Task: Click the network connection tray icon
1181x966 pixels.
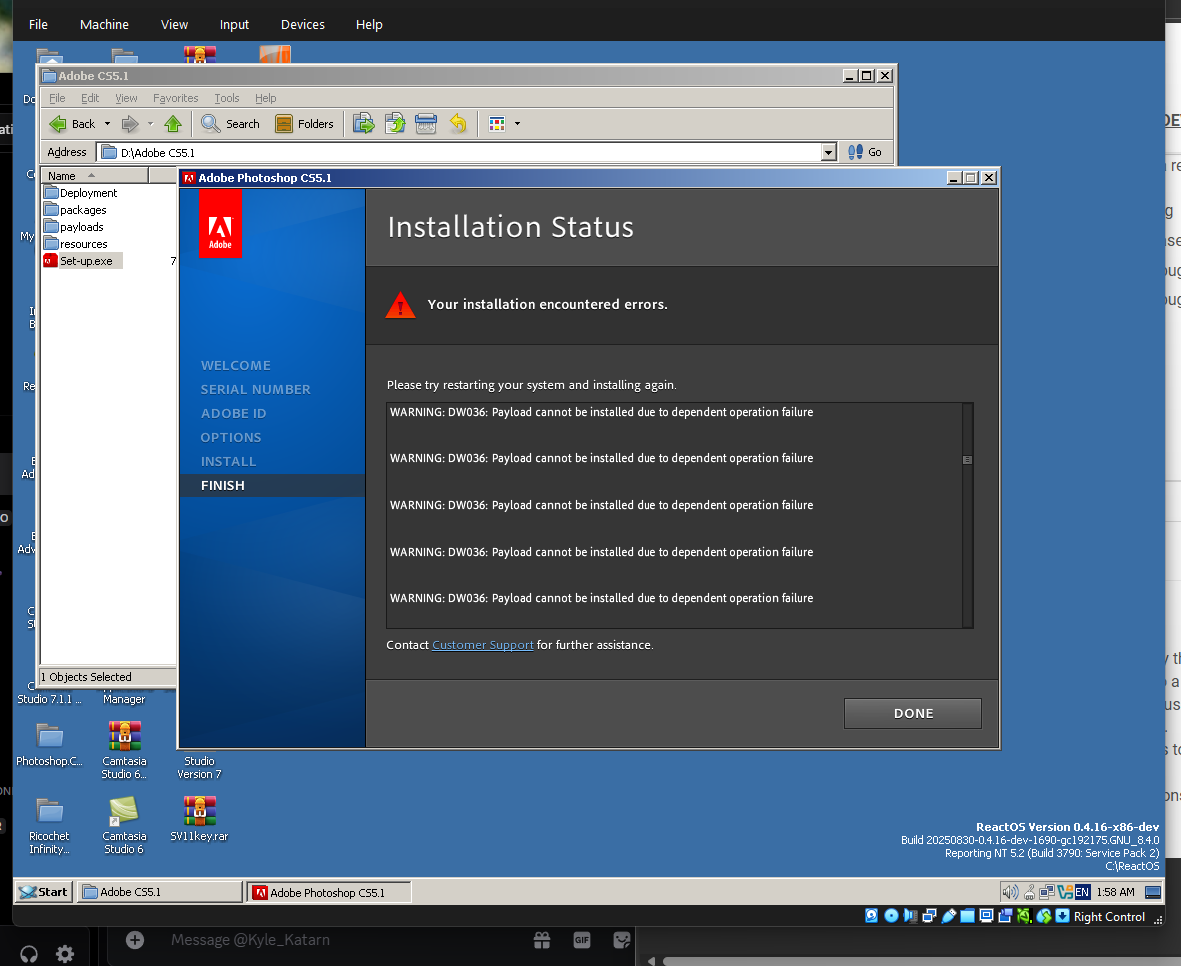Action: (1047, 892)
